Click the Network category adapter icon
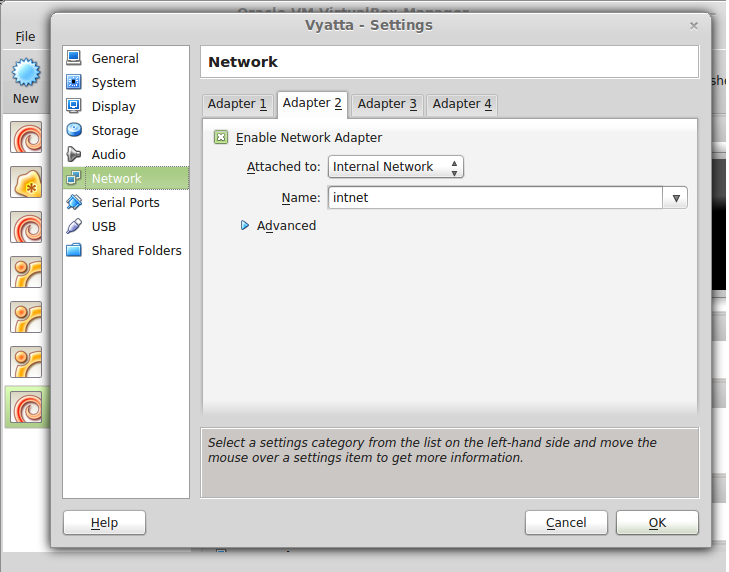Image resolution: width=729 pixels, height=572 pixels. point(73,178)
